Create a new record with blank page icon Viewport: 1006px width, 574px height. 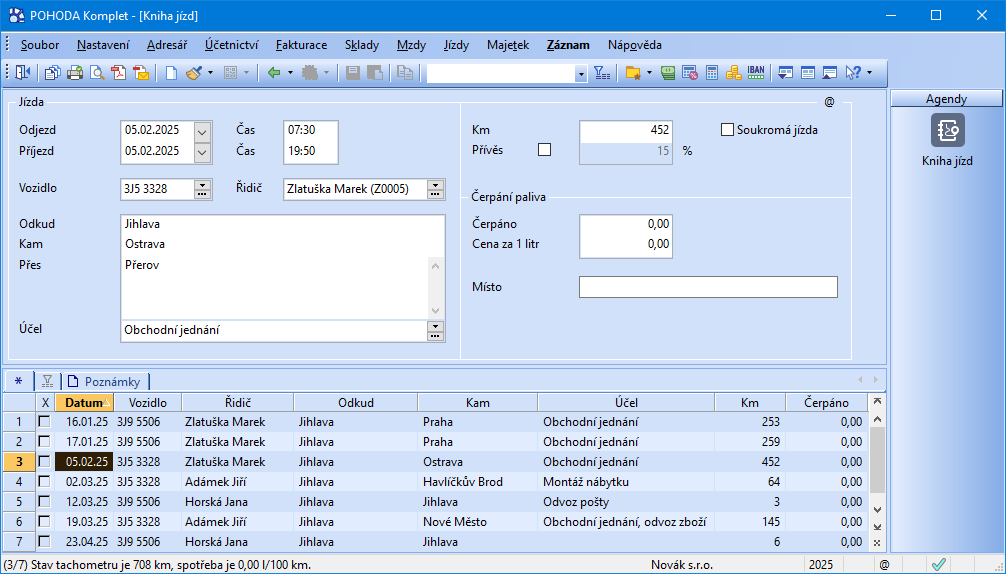click(171, 73)
